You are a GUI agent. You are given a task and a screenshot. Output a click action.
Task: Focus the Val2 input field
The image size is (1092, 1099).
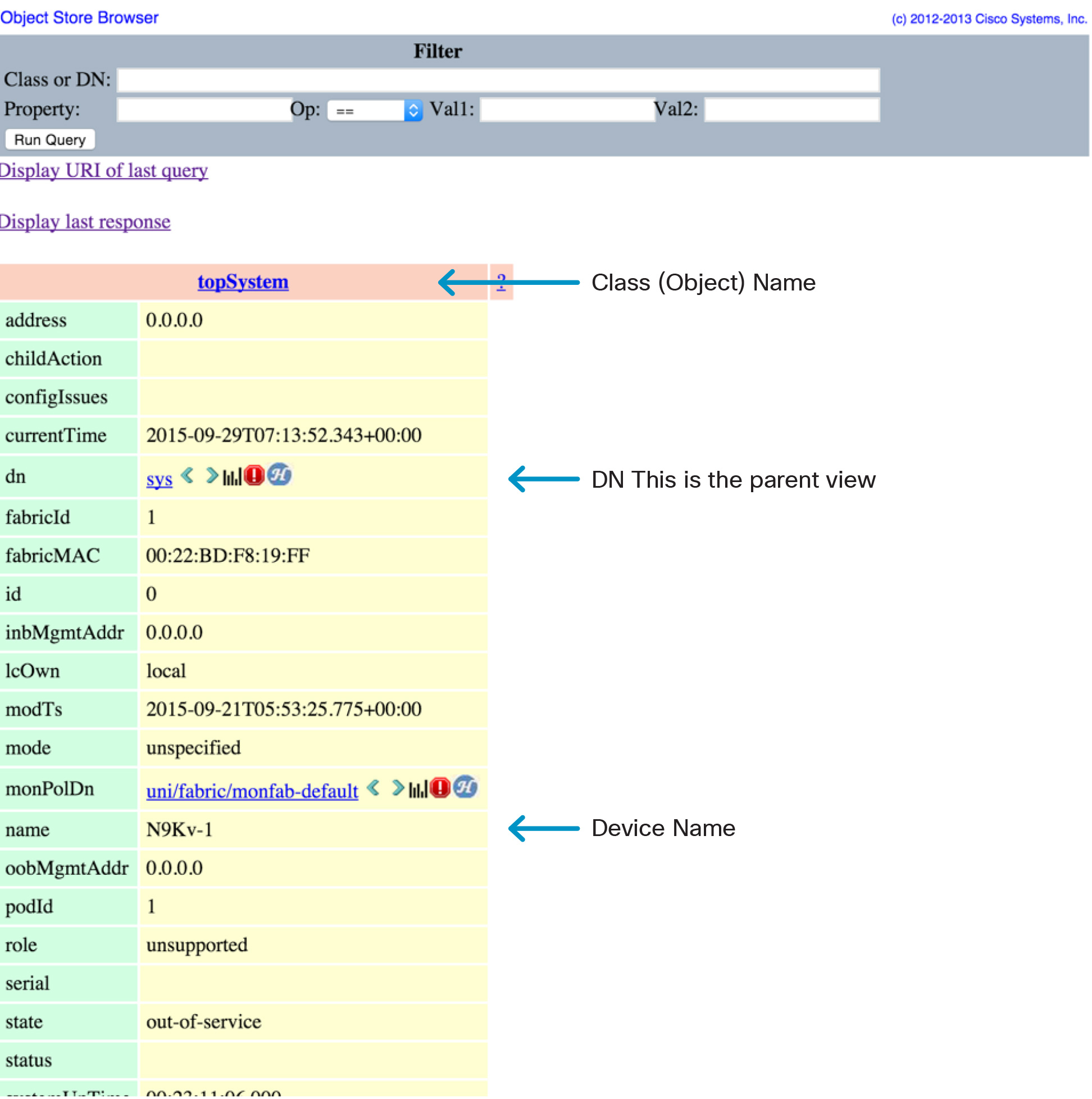tap(792, 110)
